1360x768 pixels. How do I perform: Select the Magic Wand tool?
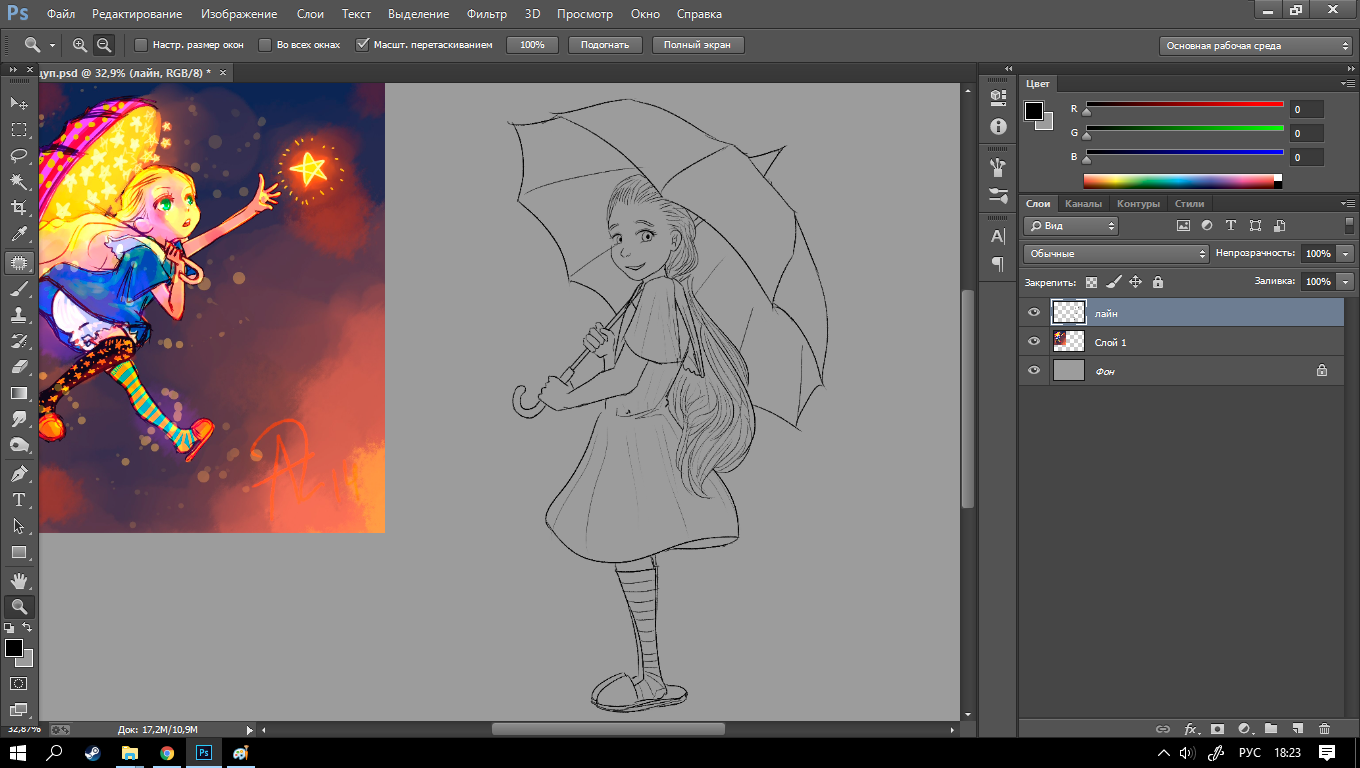click(19, 181)
